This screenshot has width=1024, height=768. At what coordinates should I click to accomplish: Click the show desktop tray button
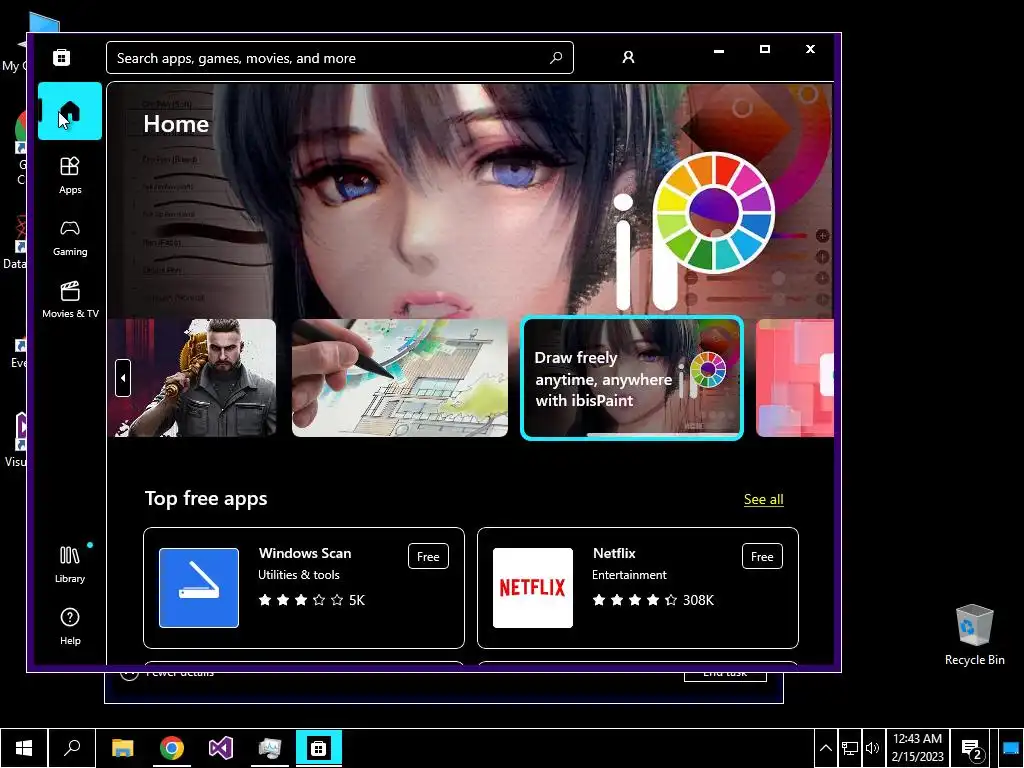pyautogui.click(x=1010, y=748)
